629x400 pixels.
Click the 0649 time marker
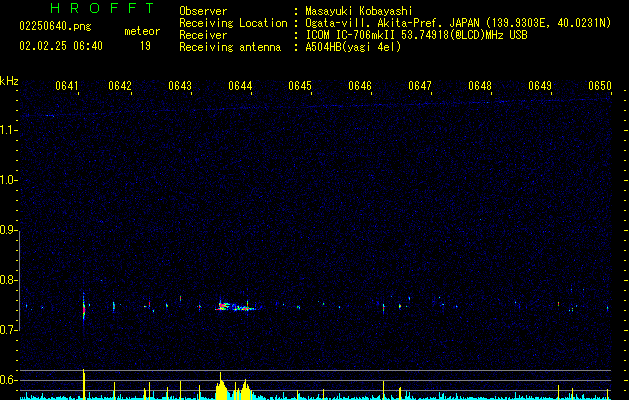tap(540, 86)
